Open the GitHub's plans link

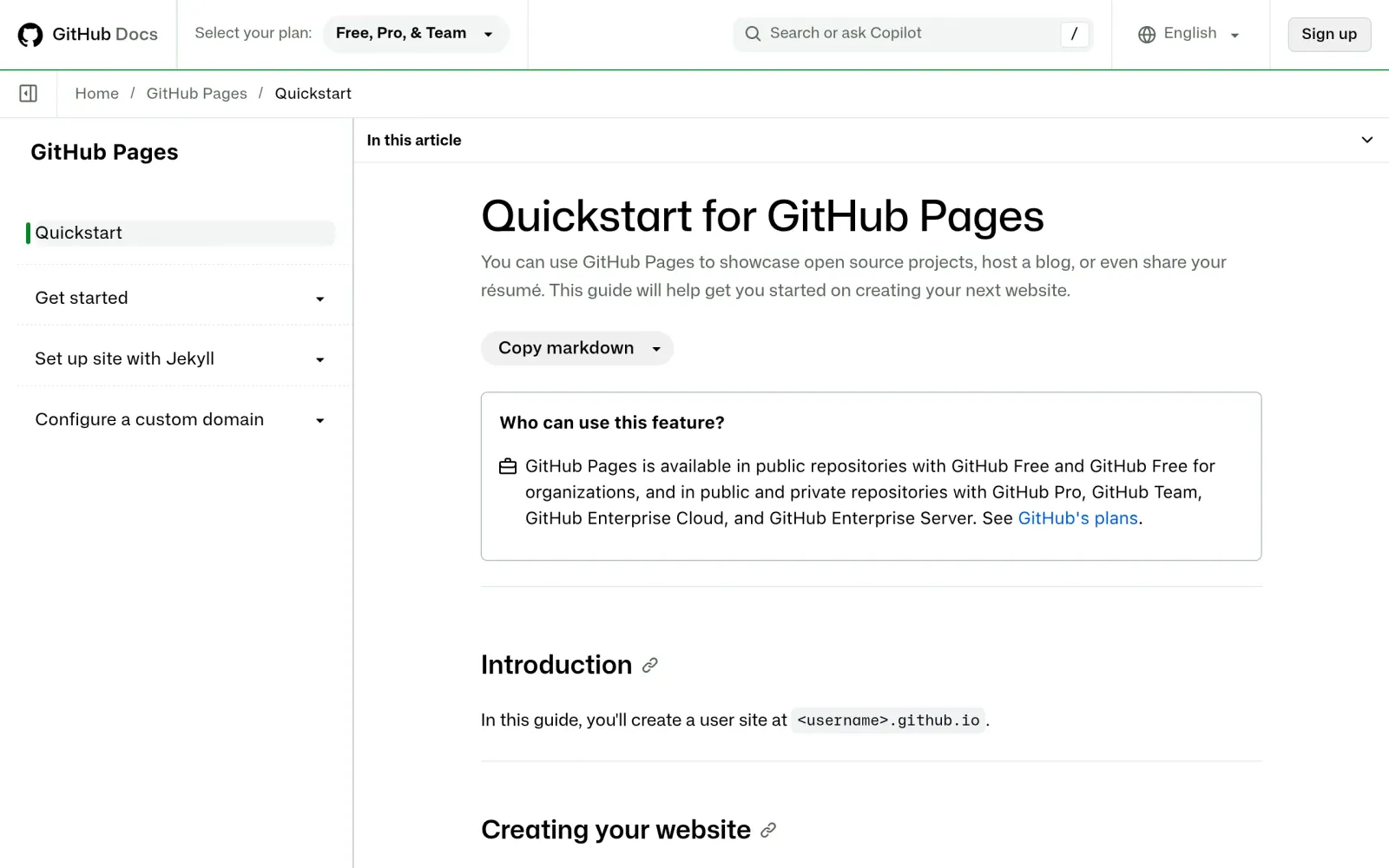coord(1077,518)
